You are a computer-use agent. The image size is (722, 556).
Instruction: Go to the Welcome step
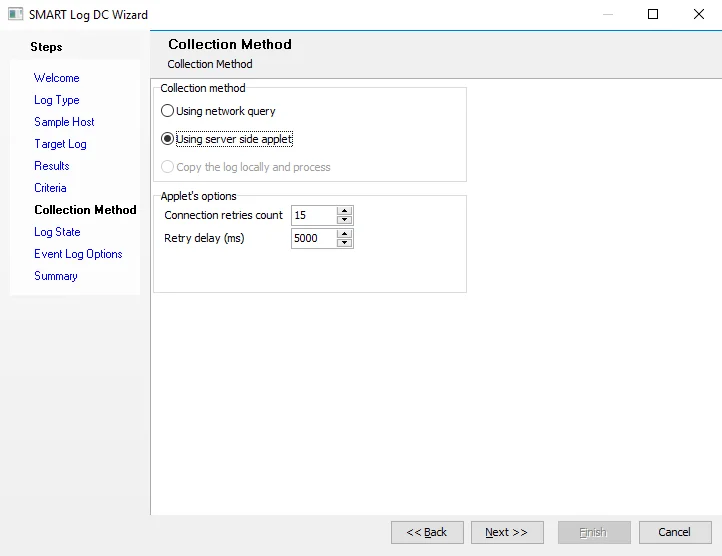click(57, 78)
